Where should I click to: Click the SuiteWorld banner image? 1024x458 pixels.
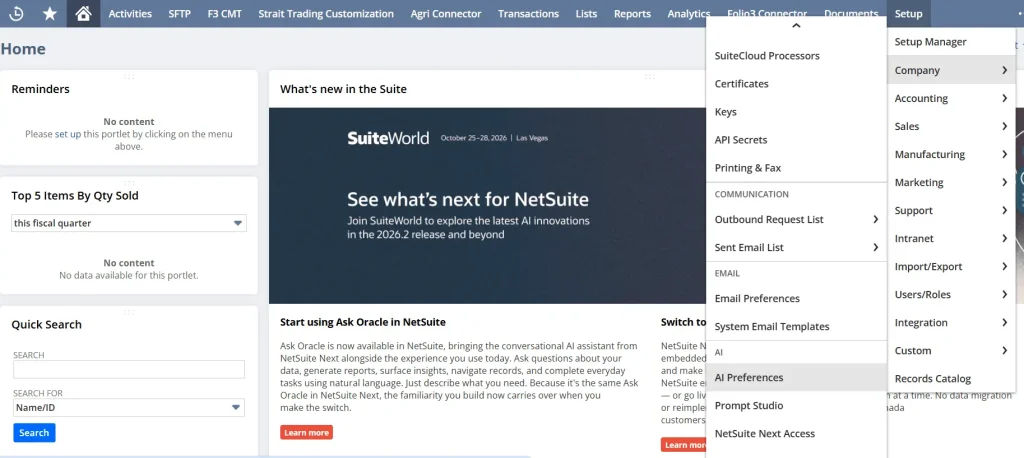coord(487,206)
